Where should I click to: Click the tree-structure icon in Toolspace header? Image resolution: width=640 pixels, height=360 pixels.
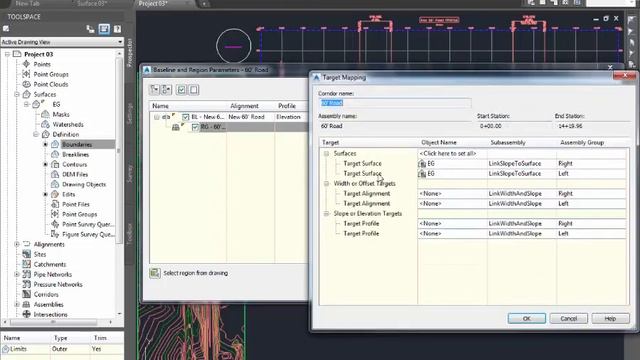point(90,29)
